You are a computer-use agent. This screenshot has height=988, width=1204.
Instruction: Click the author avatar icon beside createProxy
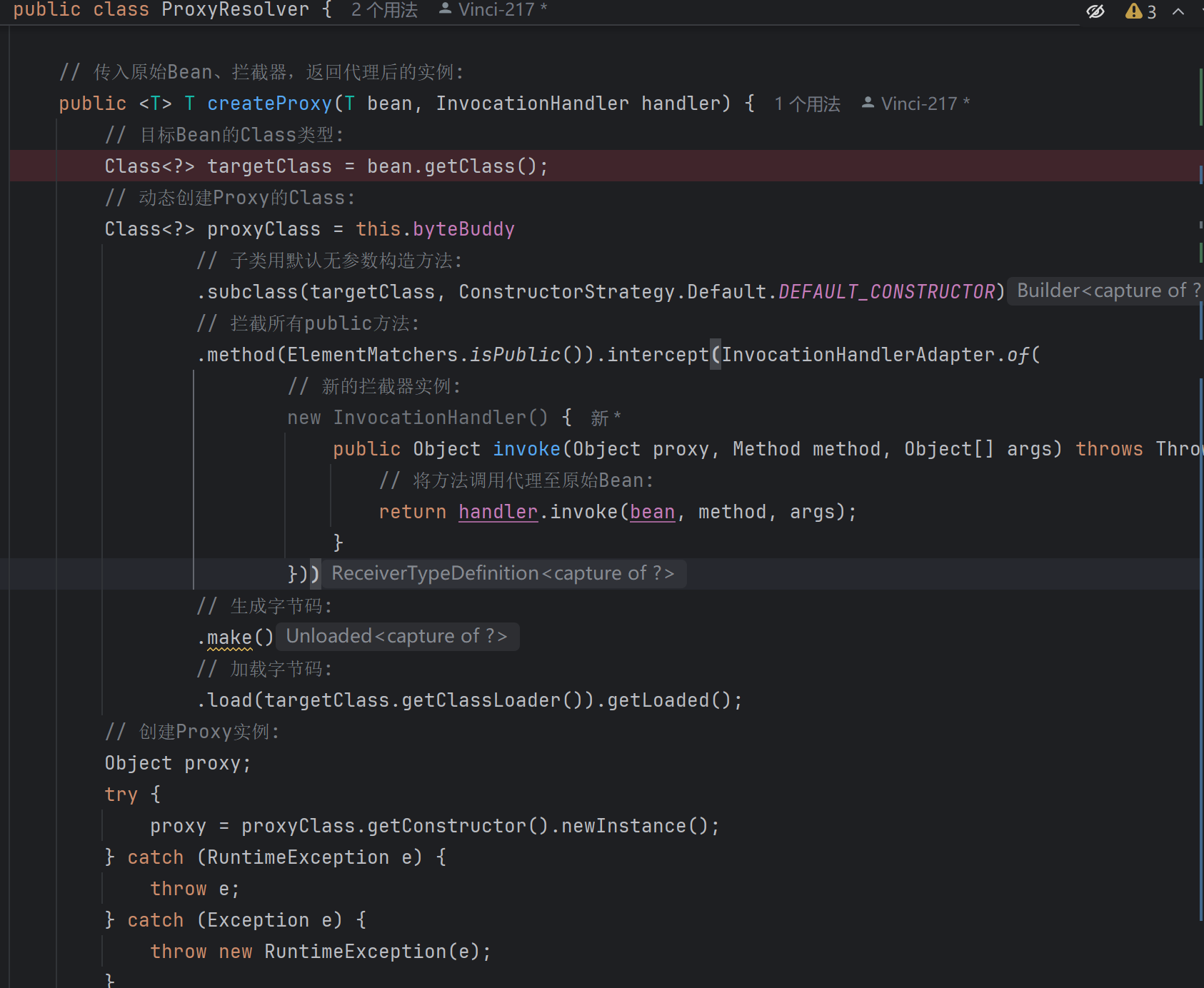pyautogui.click(x=868, y=104)
